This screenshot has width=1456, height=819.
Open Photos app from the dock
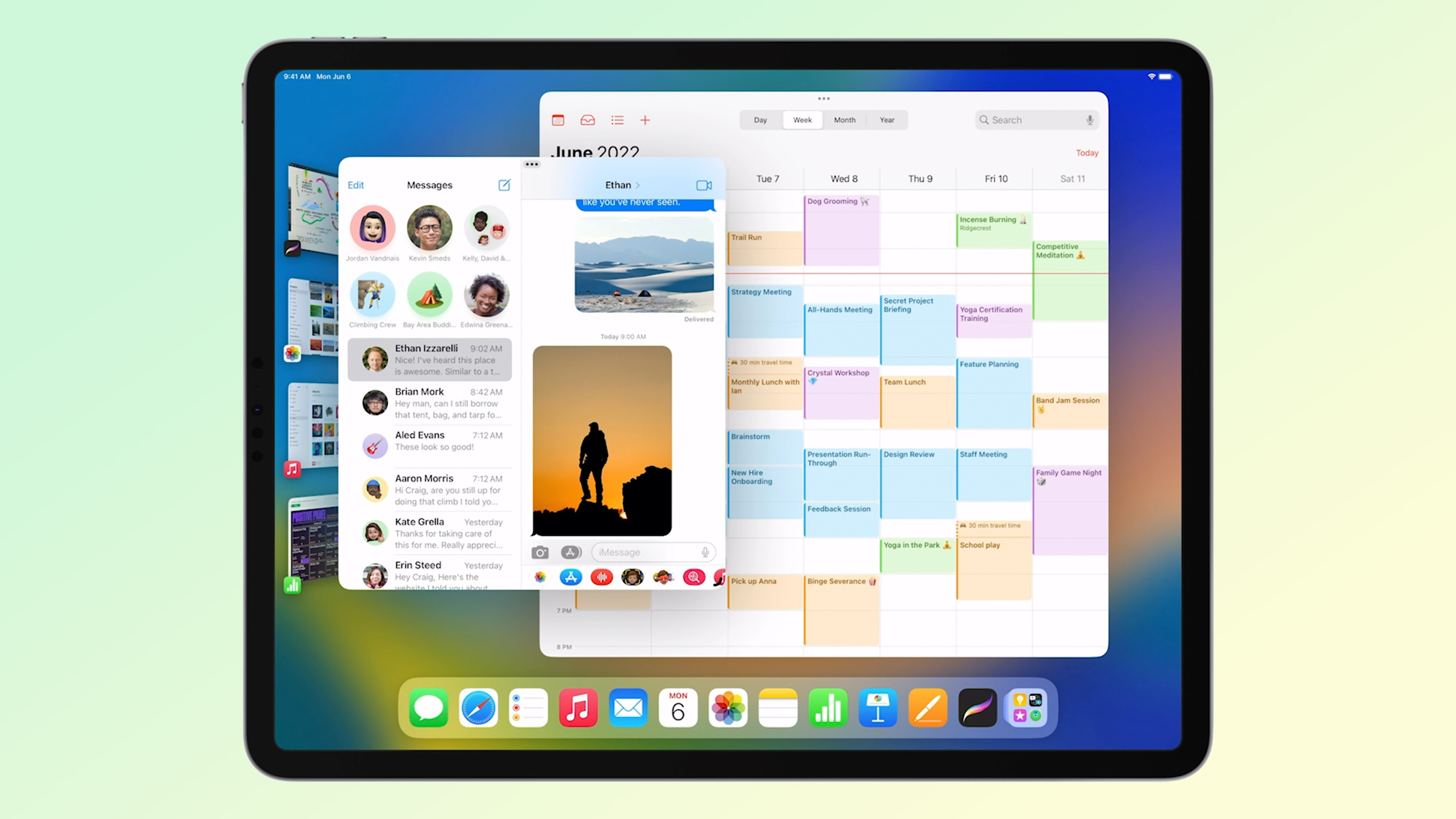click(728, 708)
